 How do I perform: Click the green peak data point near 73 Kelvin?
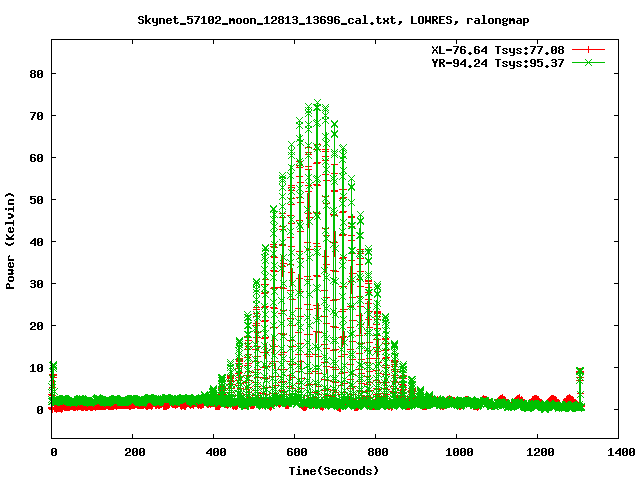[x=317, y=102]
